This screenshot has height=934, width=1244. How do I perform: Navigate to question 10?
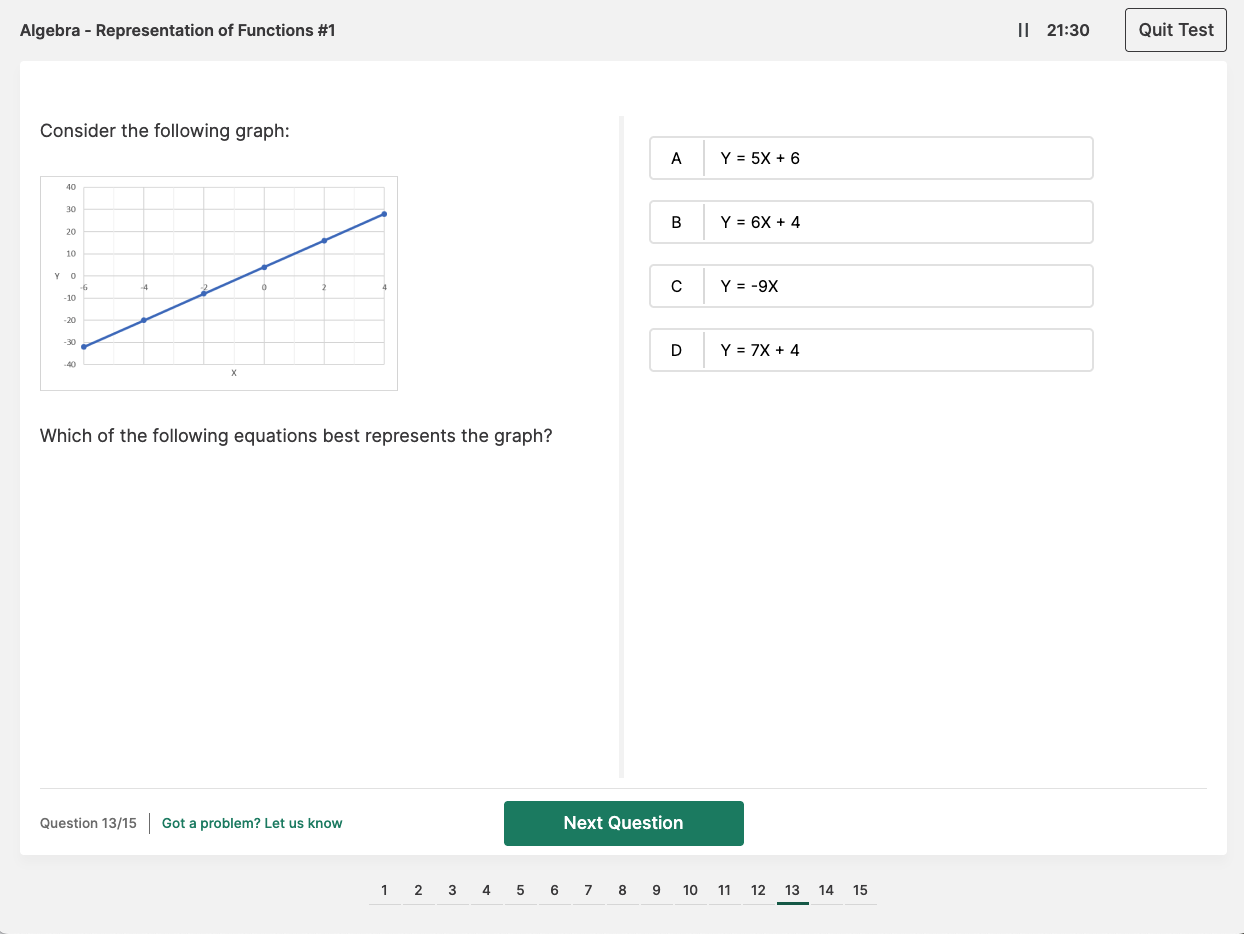[690, 890]
